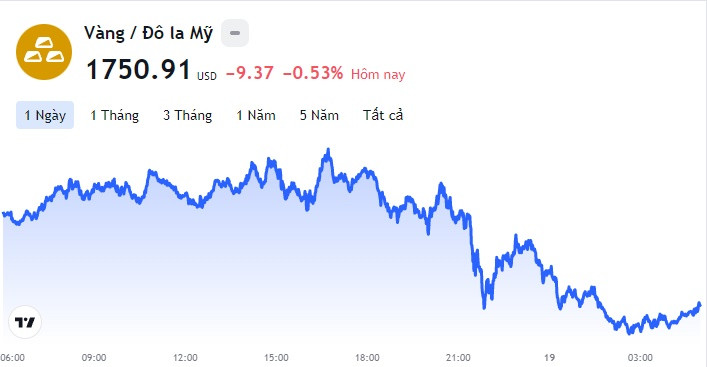Image resolution: width=707 pixels, height=367 pixels.
Task: Click the Hôm nay label
Action: pyautogui.click(x=378, y=74)
